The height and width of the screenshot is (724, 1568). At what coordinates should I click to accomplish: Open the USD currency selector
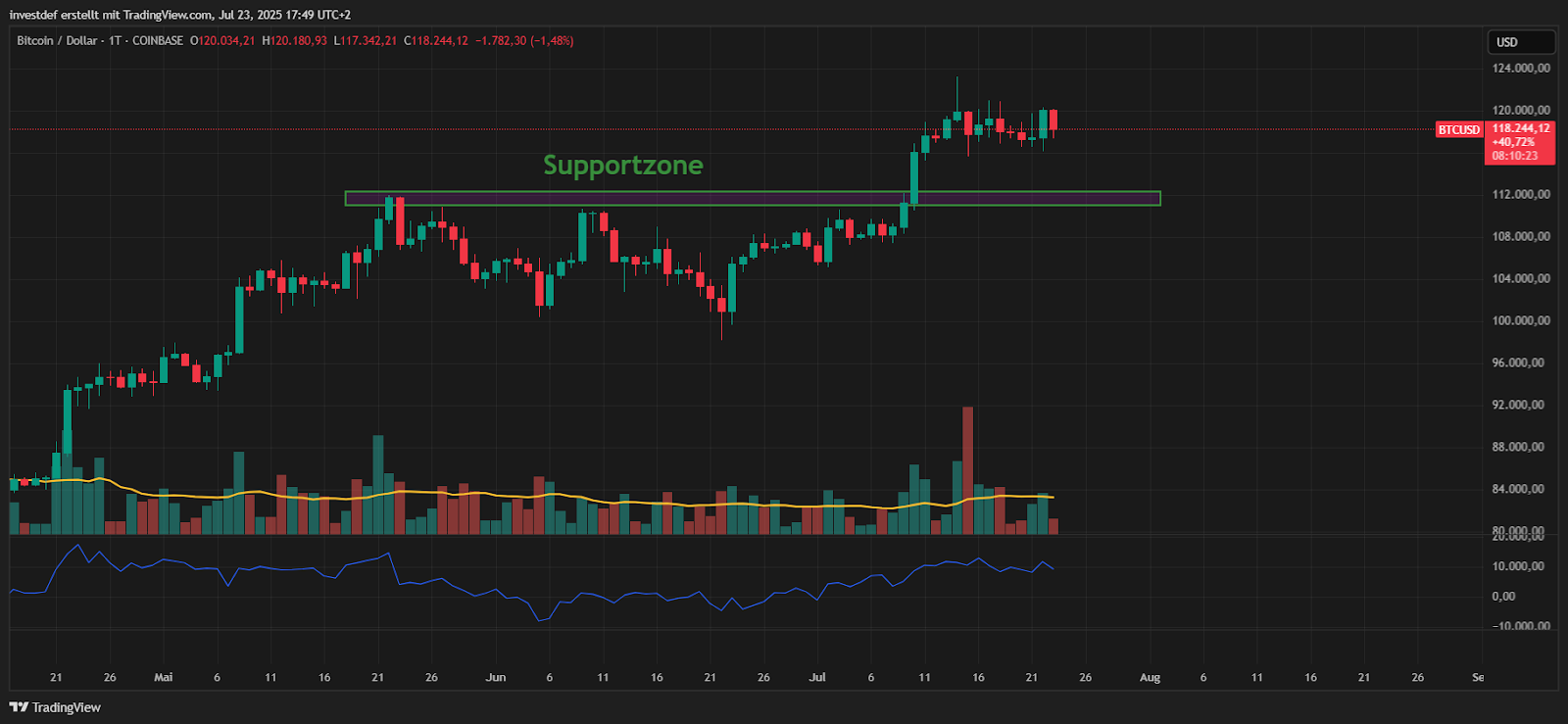point(1520,42)
